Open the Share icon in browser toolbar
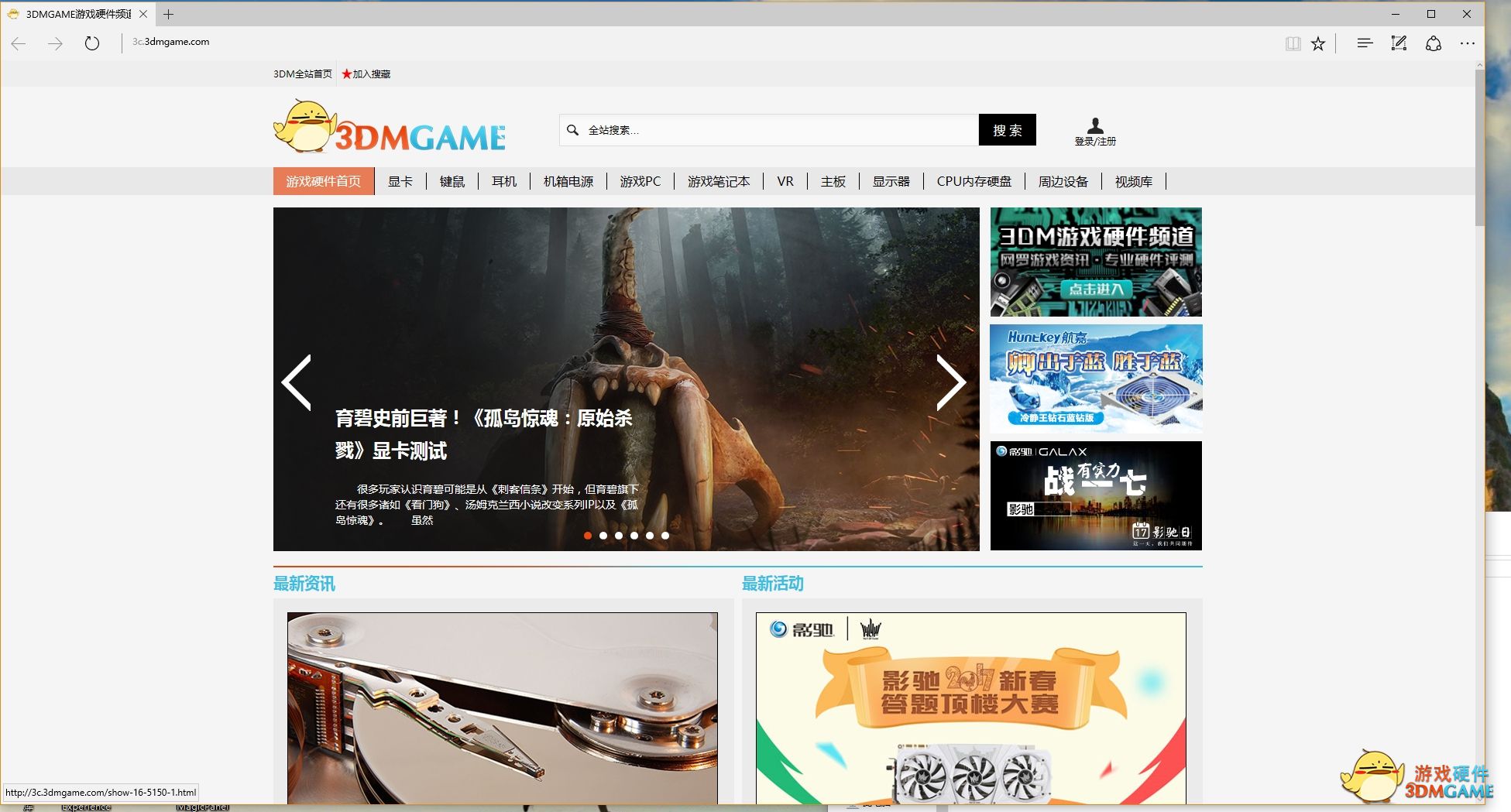The width and height of the screenshot is (1511, 812). pyautogui.click(x=1434, y=43)
